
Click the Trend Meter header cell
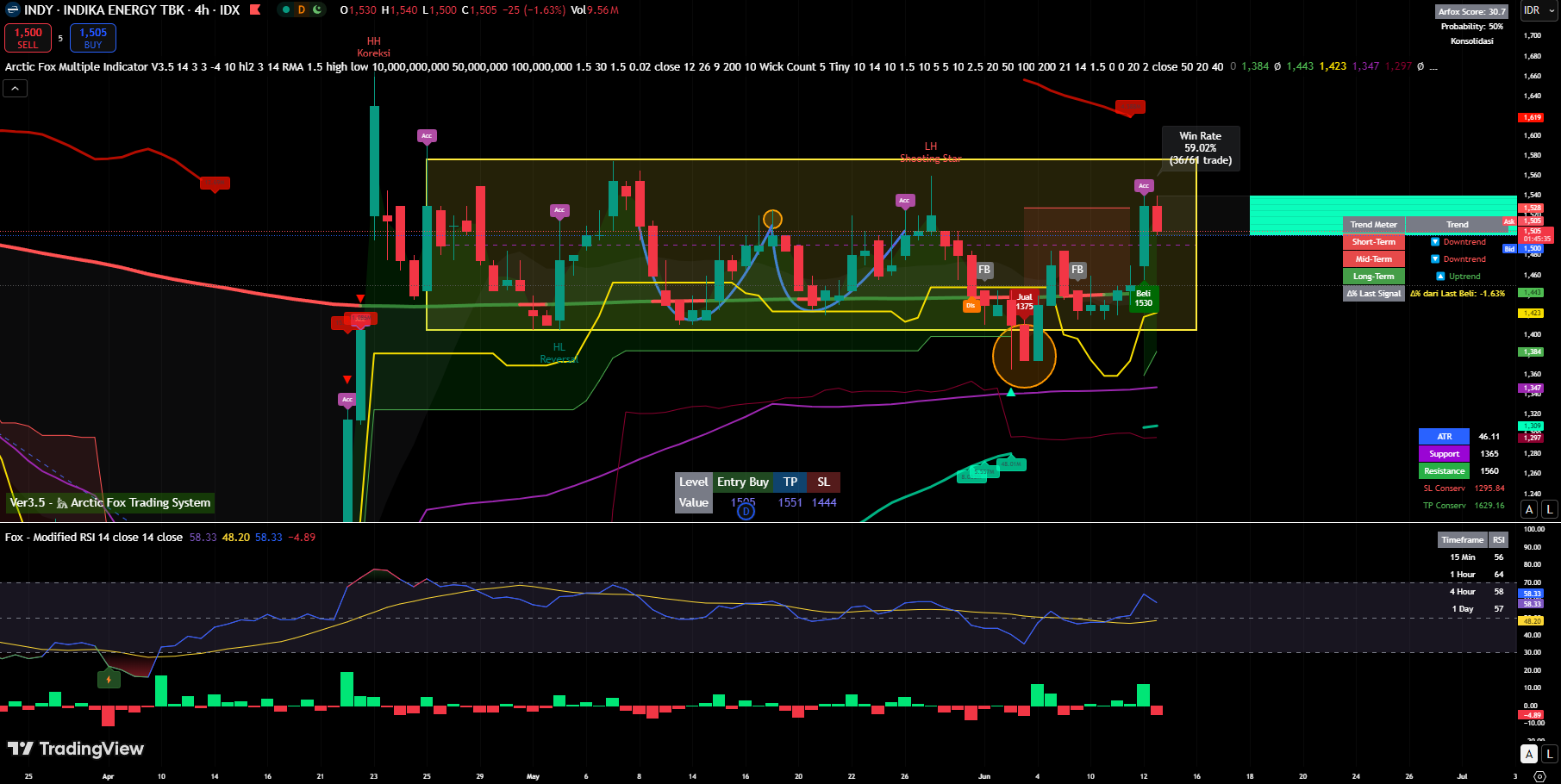click(x=1373, y=225)
